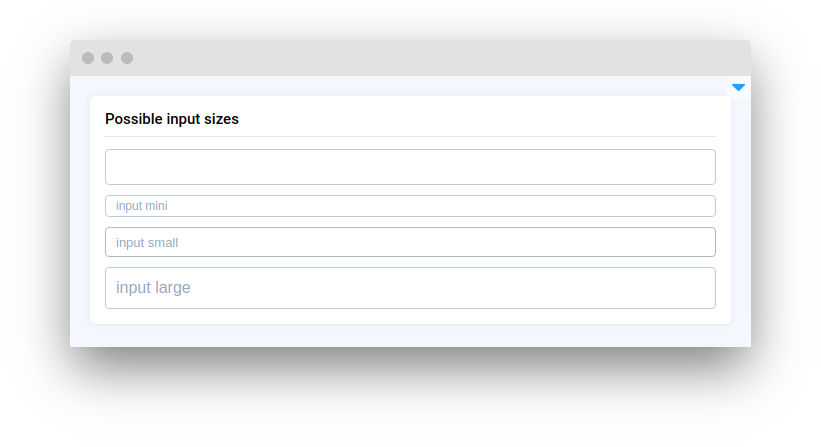This screenshot has height=447, width=821.
Task: Click the white card's bottom padding area
Action: [x=410, y=316]
